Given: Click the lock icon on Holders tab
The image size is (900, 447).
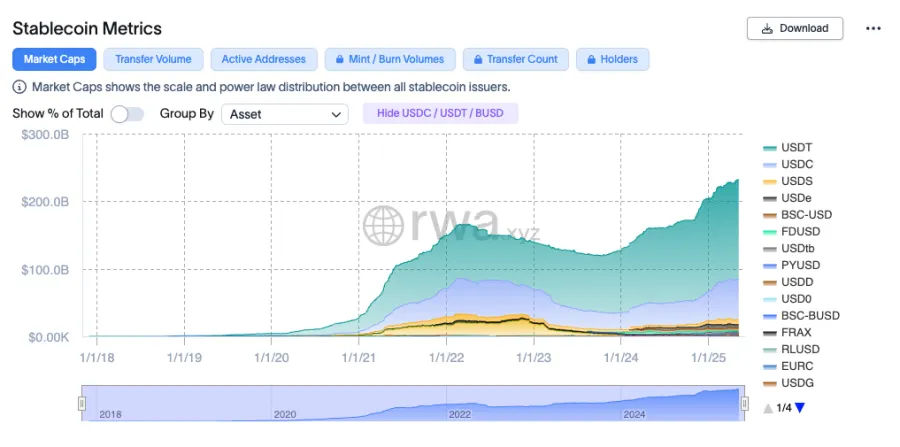Looking at the screenshot, I should (591, 59).
